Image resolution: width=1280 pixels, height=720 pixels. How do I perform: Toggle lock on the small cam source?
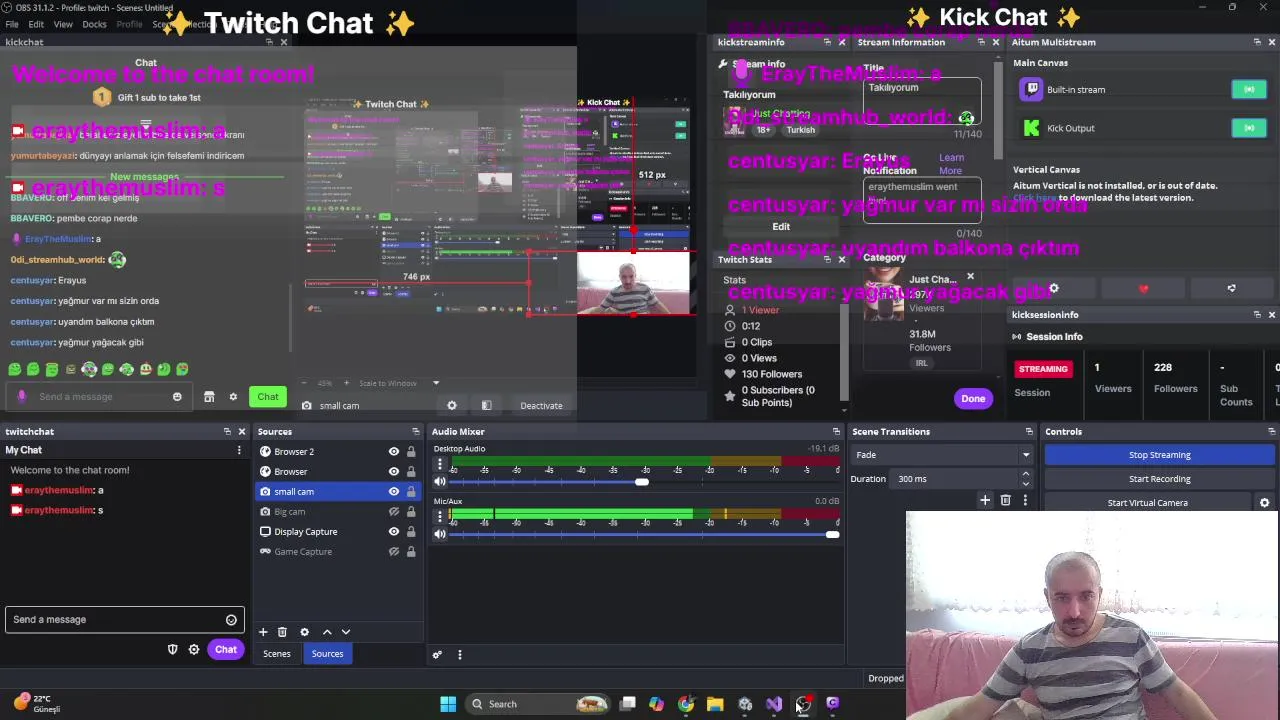[411, 492]
